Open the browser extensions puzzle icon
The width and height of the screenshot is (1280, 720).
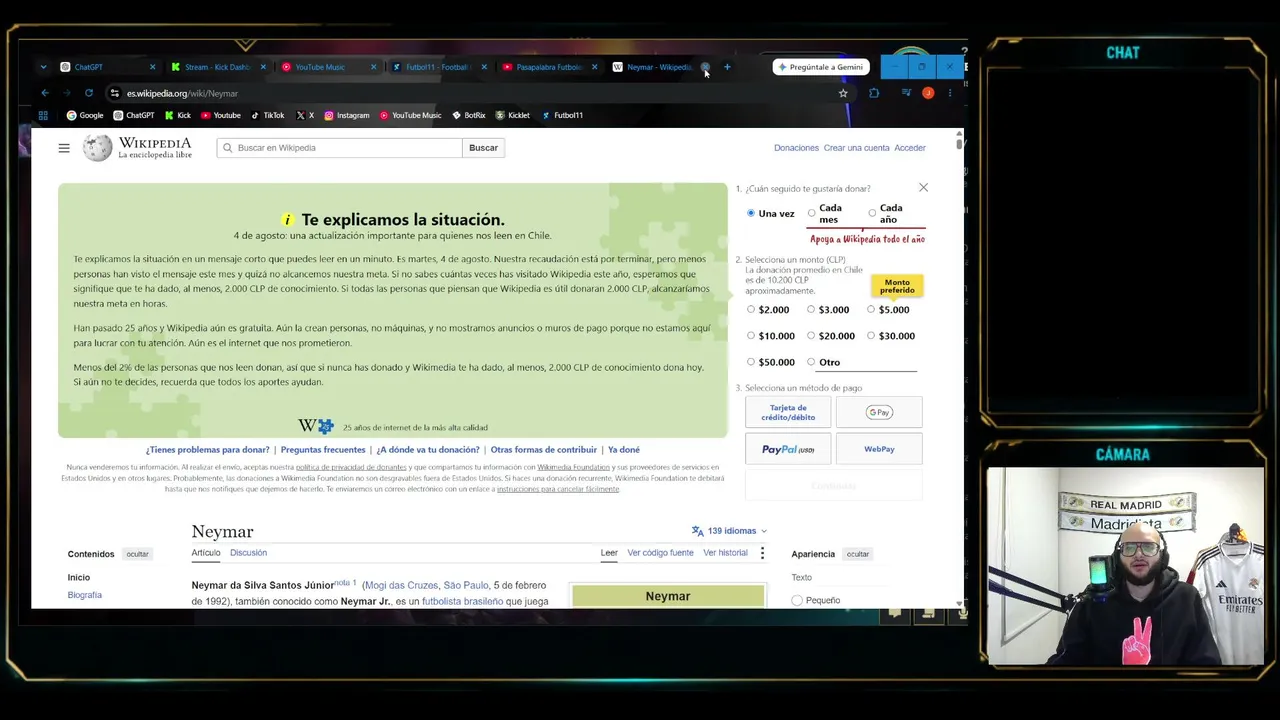point(874,93)
